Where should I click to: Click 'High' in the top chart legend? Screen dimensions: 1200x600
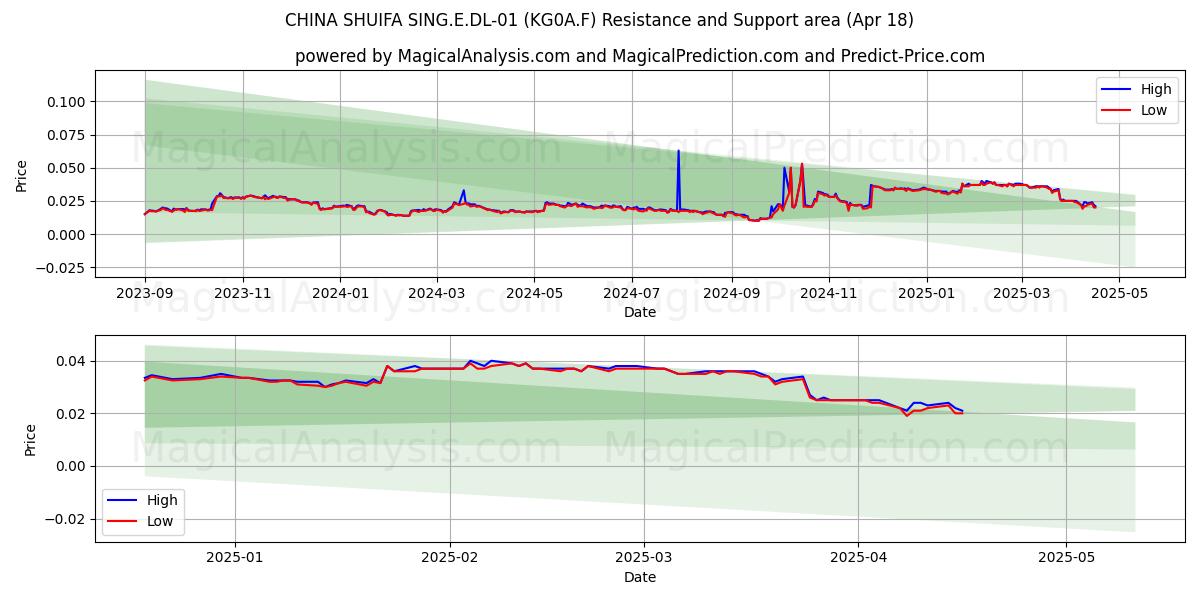tap(1156, 89)
